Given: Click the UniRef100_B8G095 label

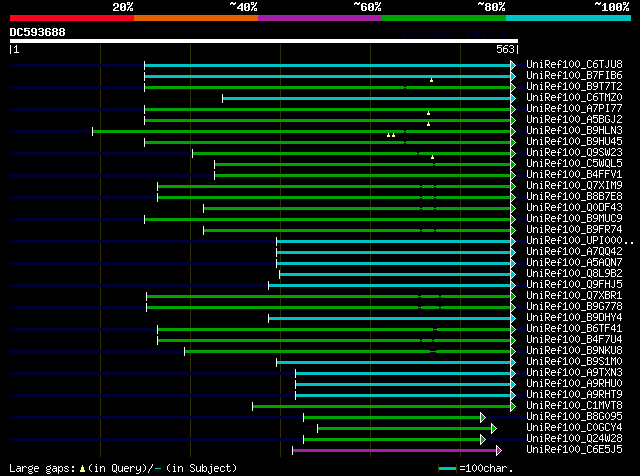Looking at the screenshot, I should pyautogui.click(x=574, y=417).
